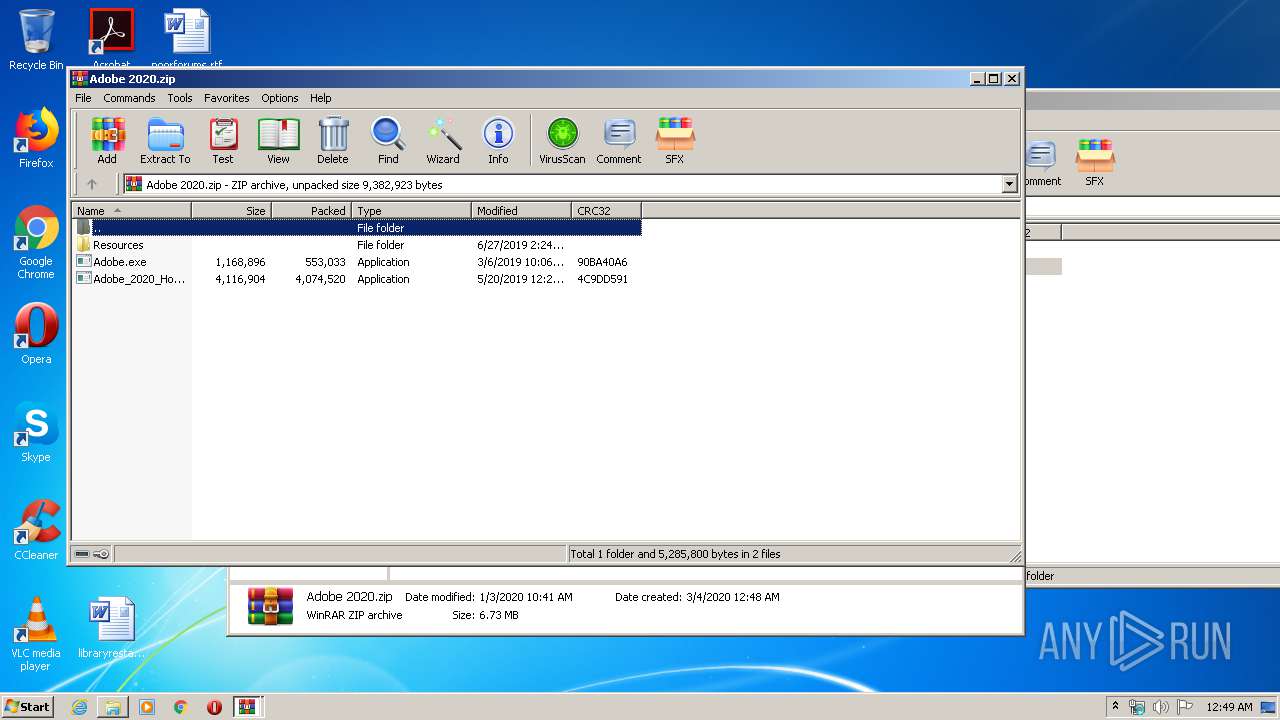Open the File menu

pos(83,98)
